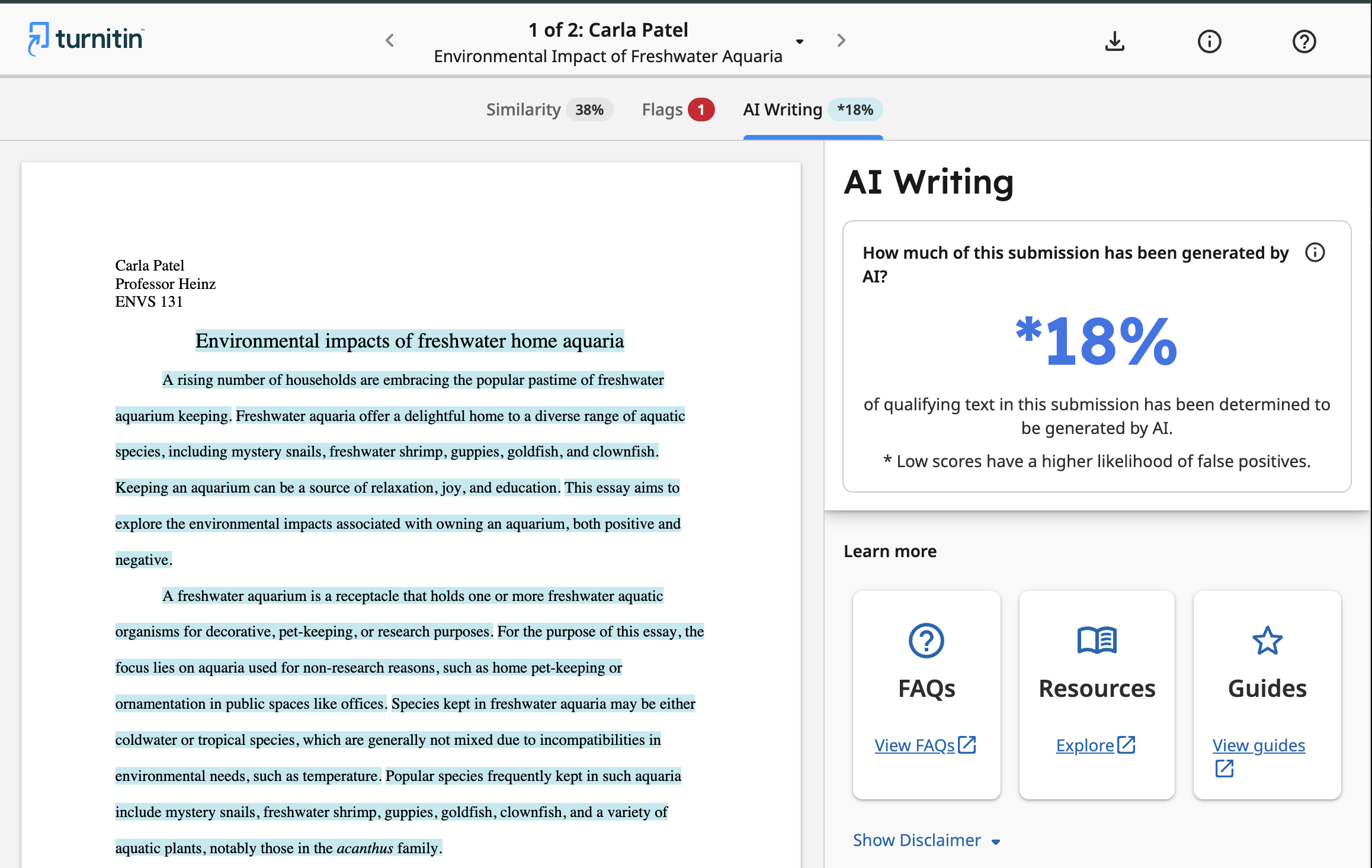Click the Guides star icon
The height and width of the screenshot is (868, 1372).
point(1267,640)
